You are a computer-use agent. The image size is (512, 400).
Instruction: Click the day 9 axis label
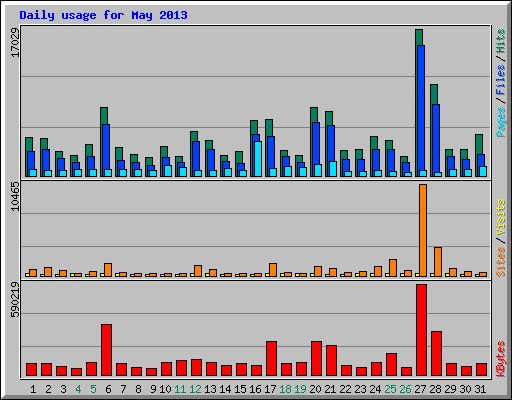[x=153, y=389]
